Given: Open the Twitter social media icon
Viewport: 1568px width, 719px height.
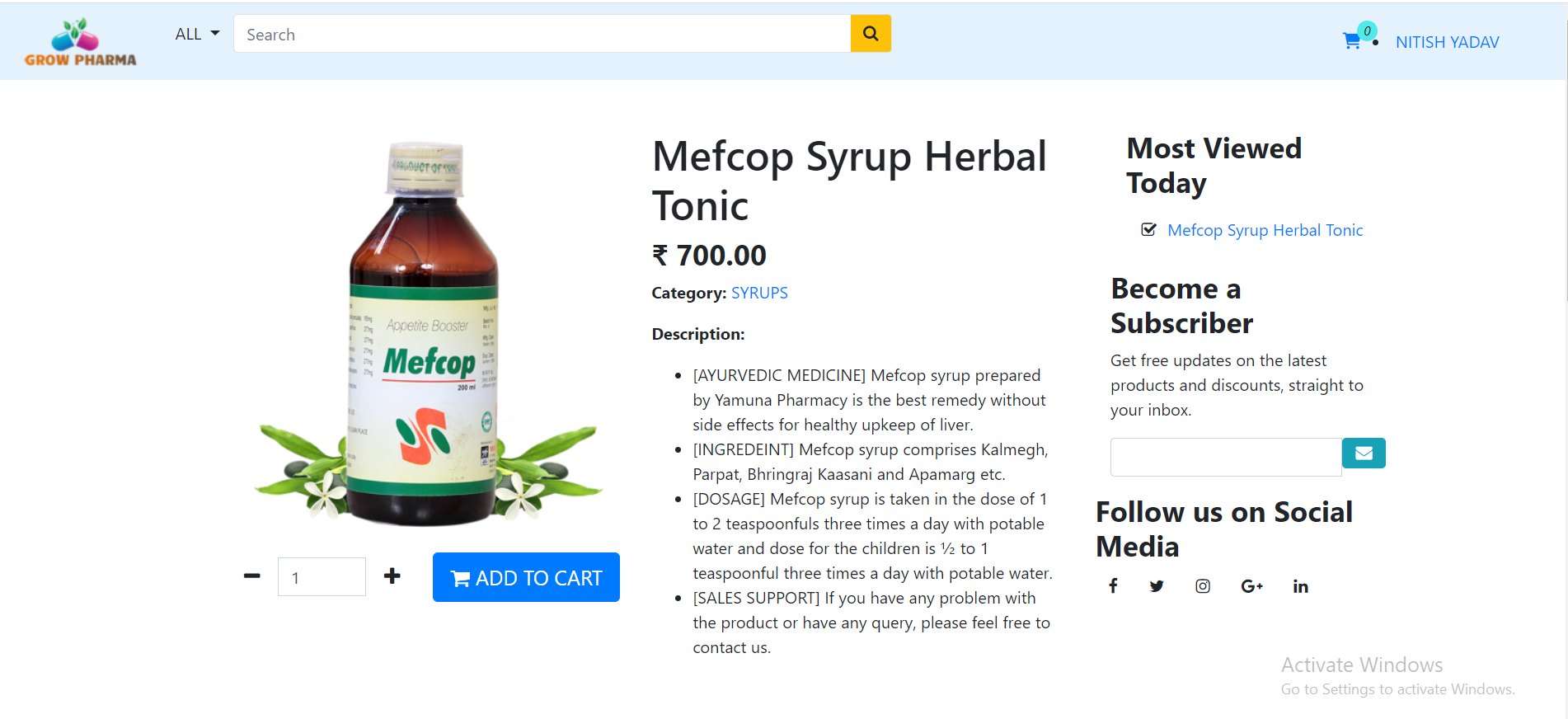Looking at the screenshot, I should tap(1157, 585).
